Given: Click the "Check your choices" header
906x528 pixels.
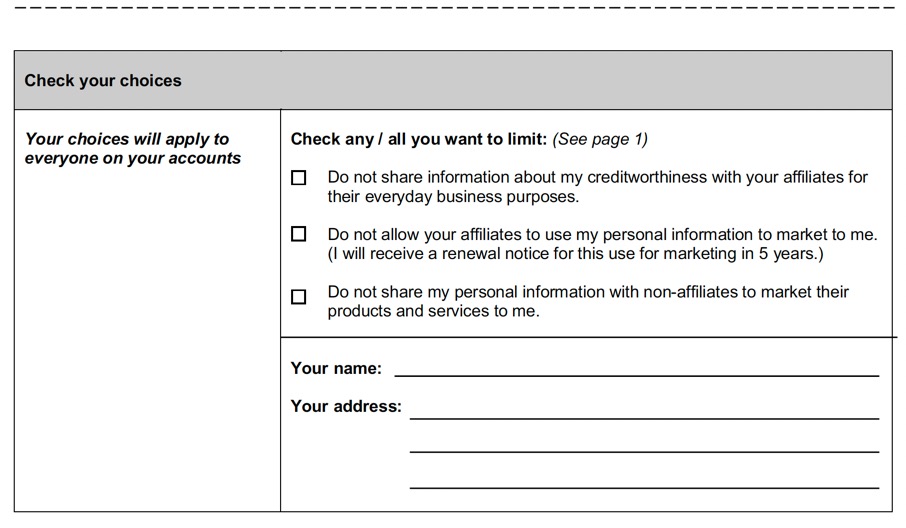Looking at the screenshot, I should point(103,80).
